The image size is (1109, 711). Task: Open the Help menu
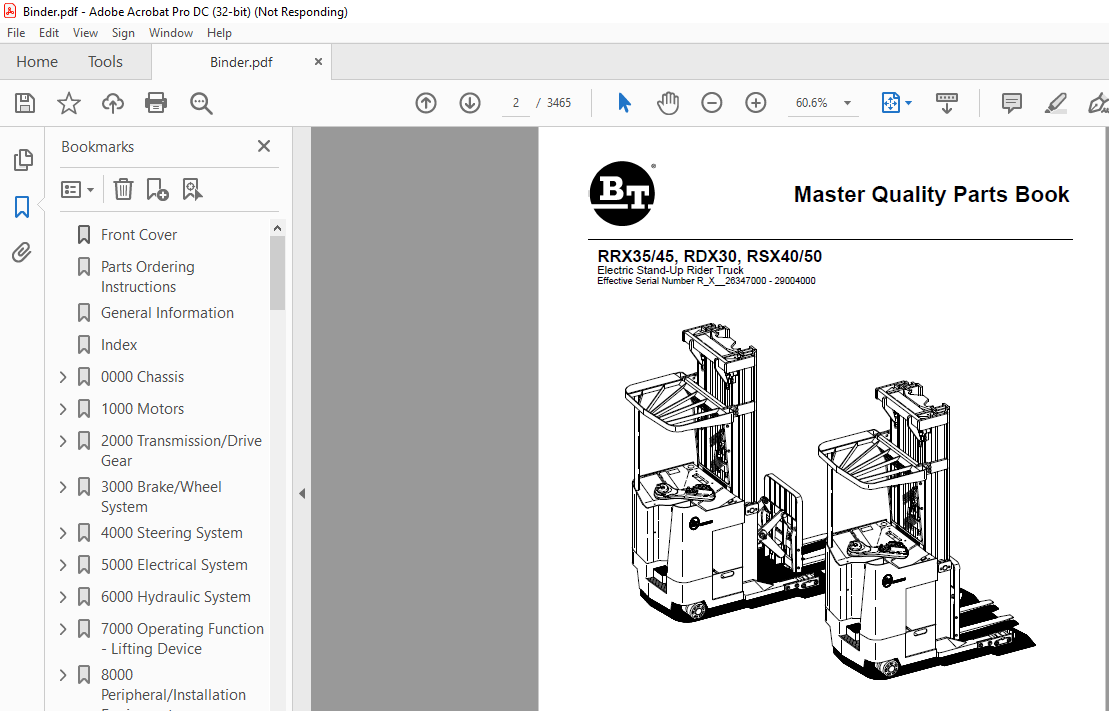pyautogui.click(x=219, y=33)
